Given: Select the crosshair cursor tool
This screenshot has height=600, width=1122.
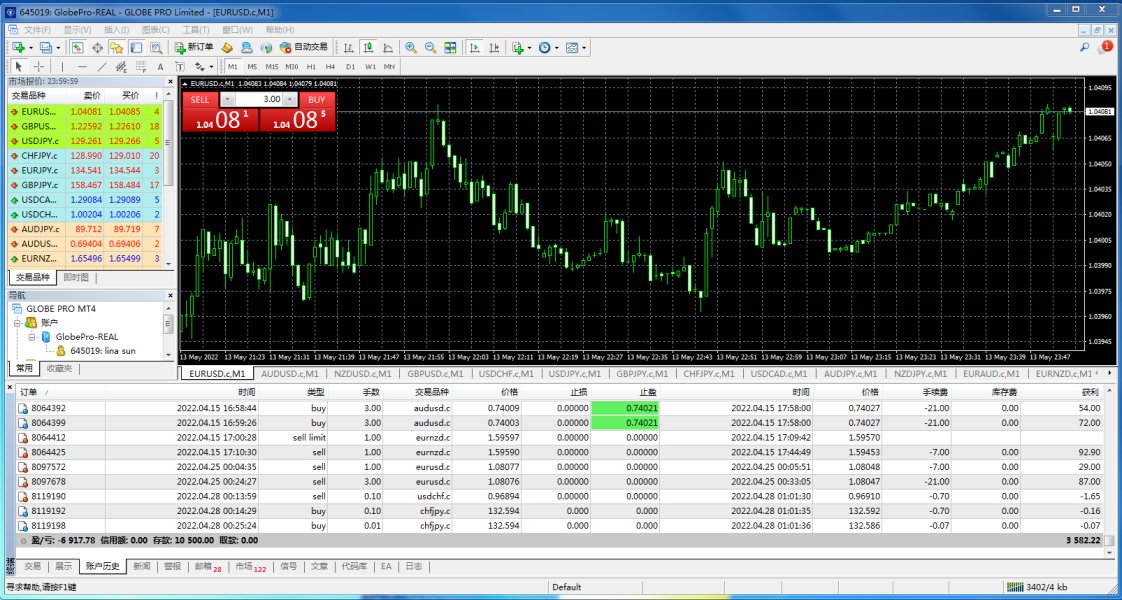Looking at the screenshot, I should pyautogui.click(x=39, y=67).
